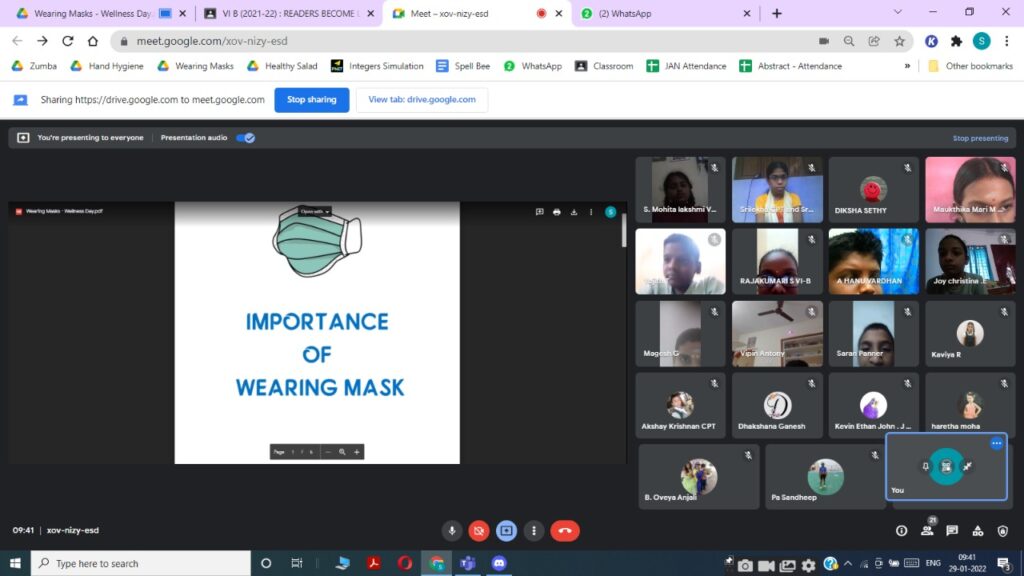This screenshot has width=1024, height=576.
Task: Turn the camera back on
Action: pos(479,531)
